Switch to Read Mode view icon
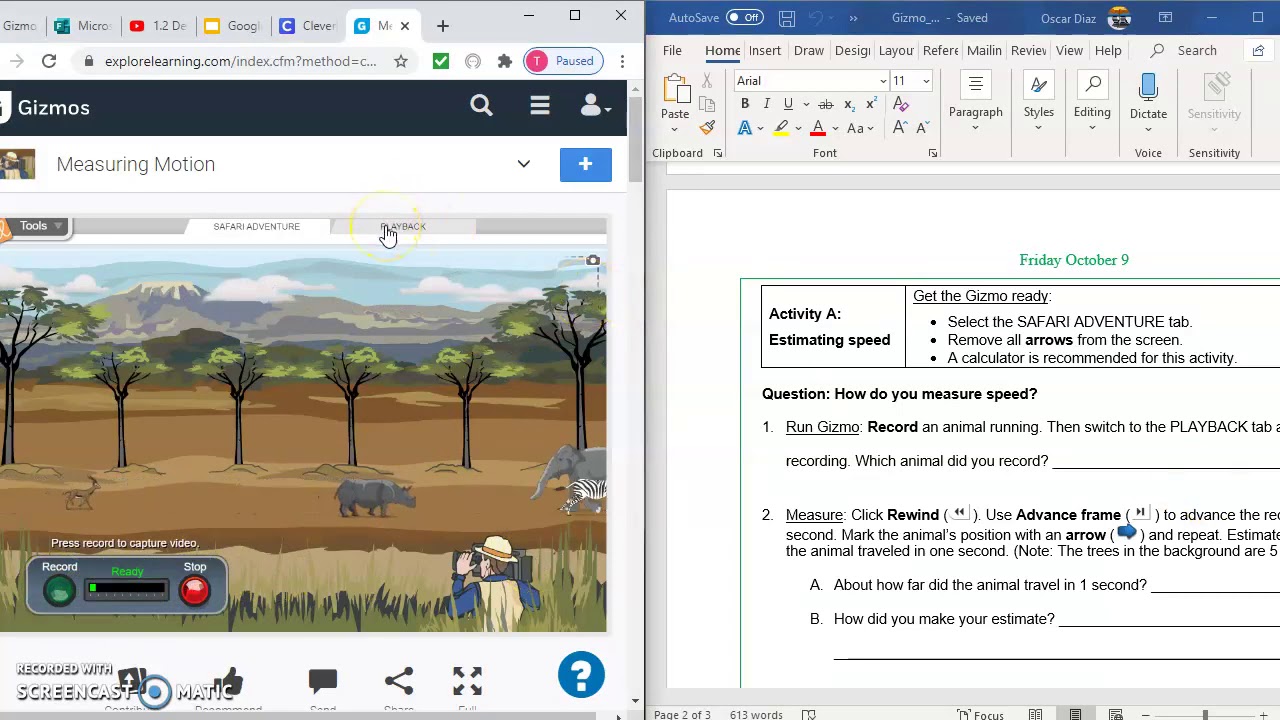 coord(1036,714)
